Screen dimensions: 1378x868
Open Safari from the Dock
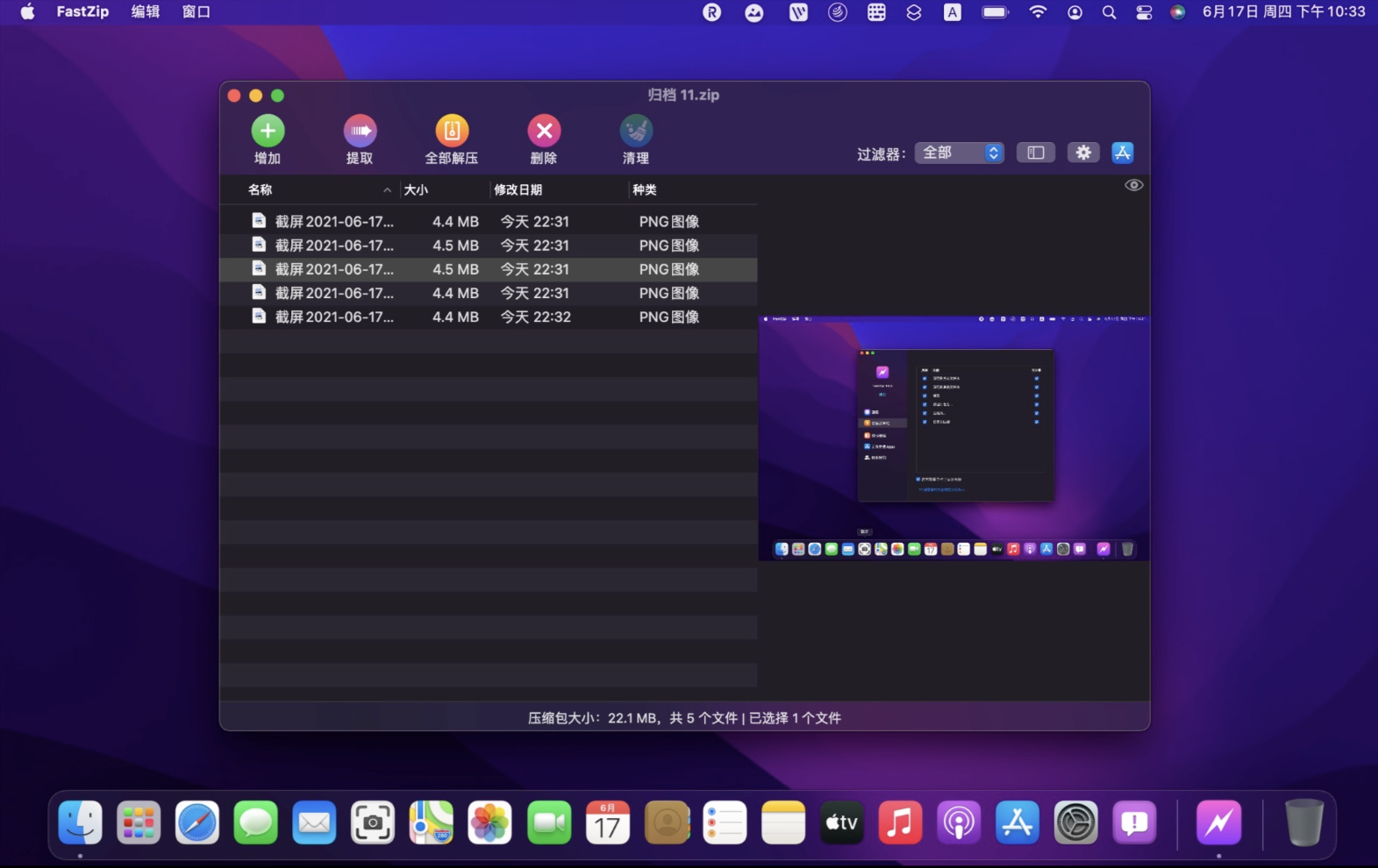point(197,822)
